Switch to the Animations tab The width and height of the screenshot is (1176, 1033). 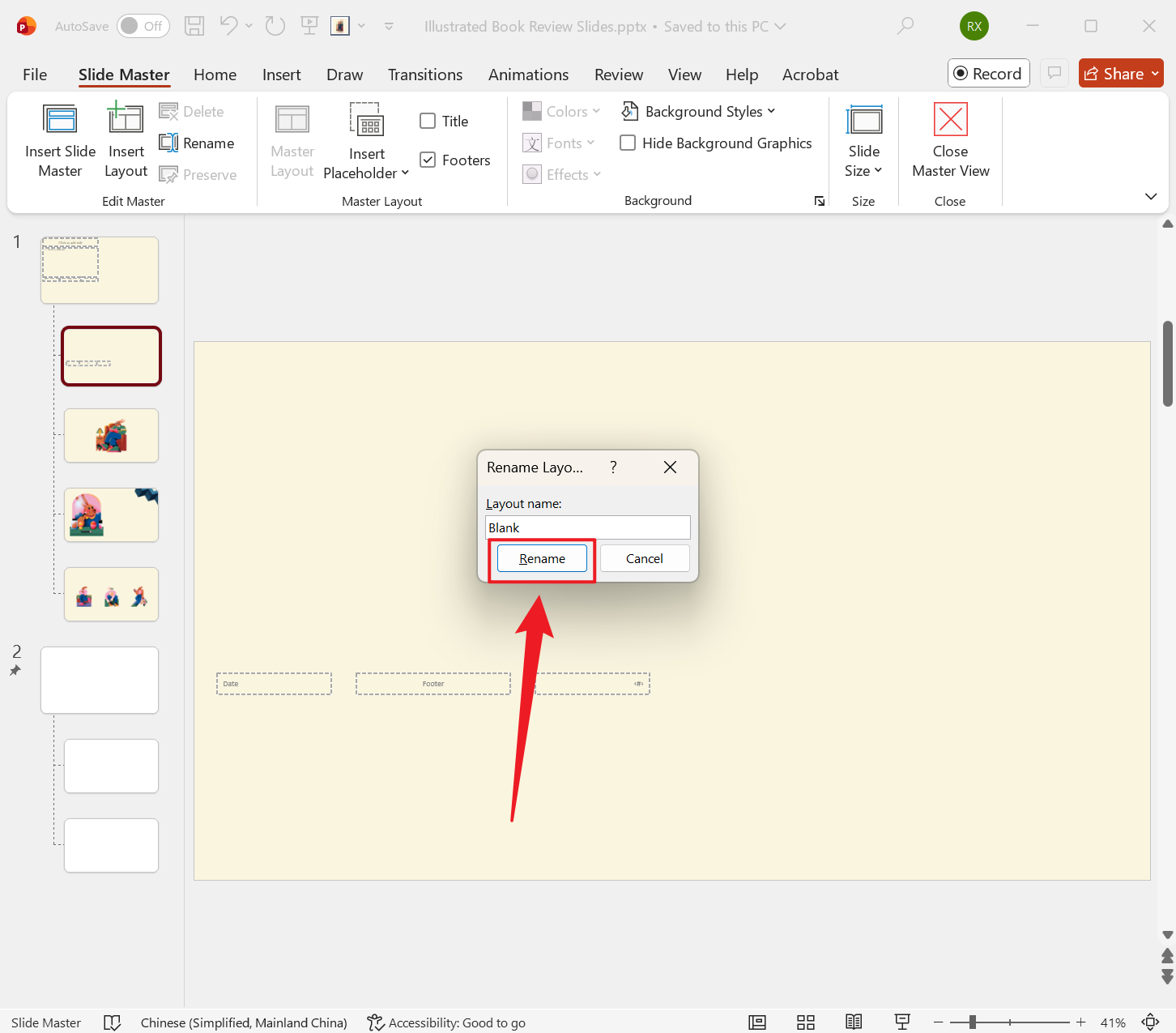(x=528, y=75)
